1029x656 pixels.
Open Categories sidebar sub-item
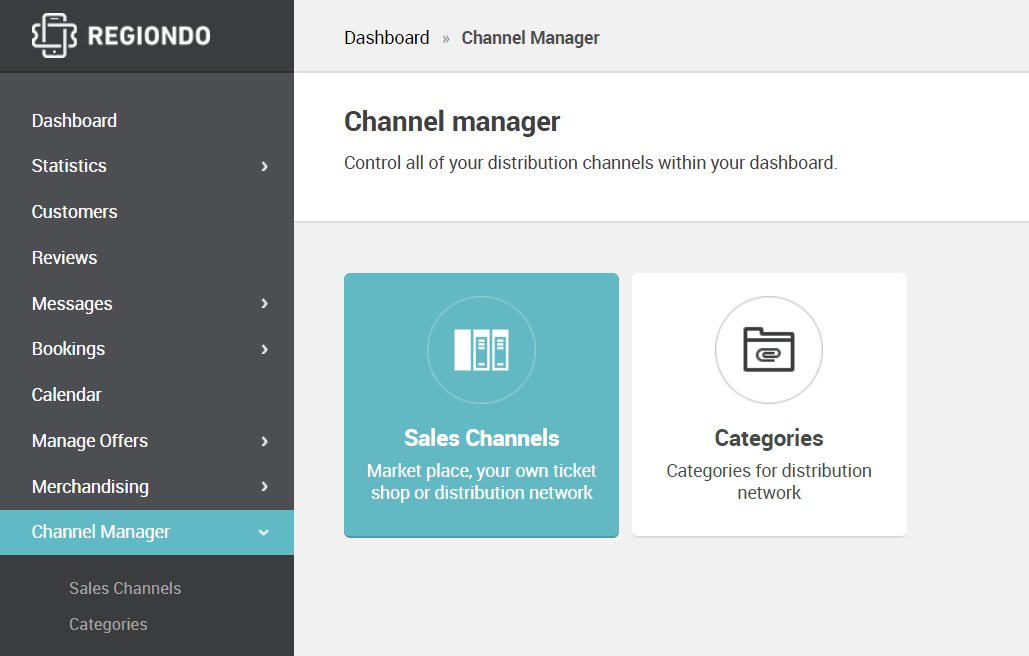tap(108, 624)
